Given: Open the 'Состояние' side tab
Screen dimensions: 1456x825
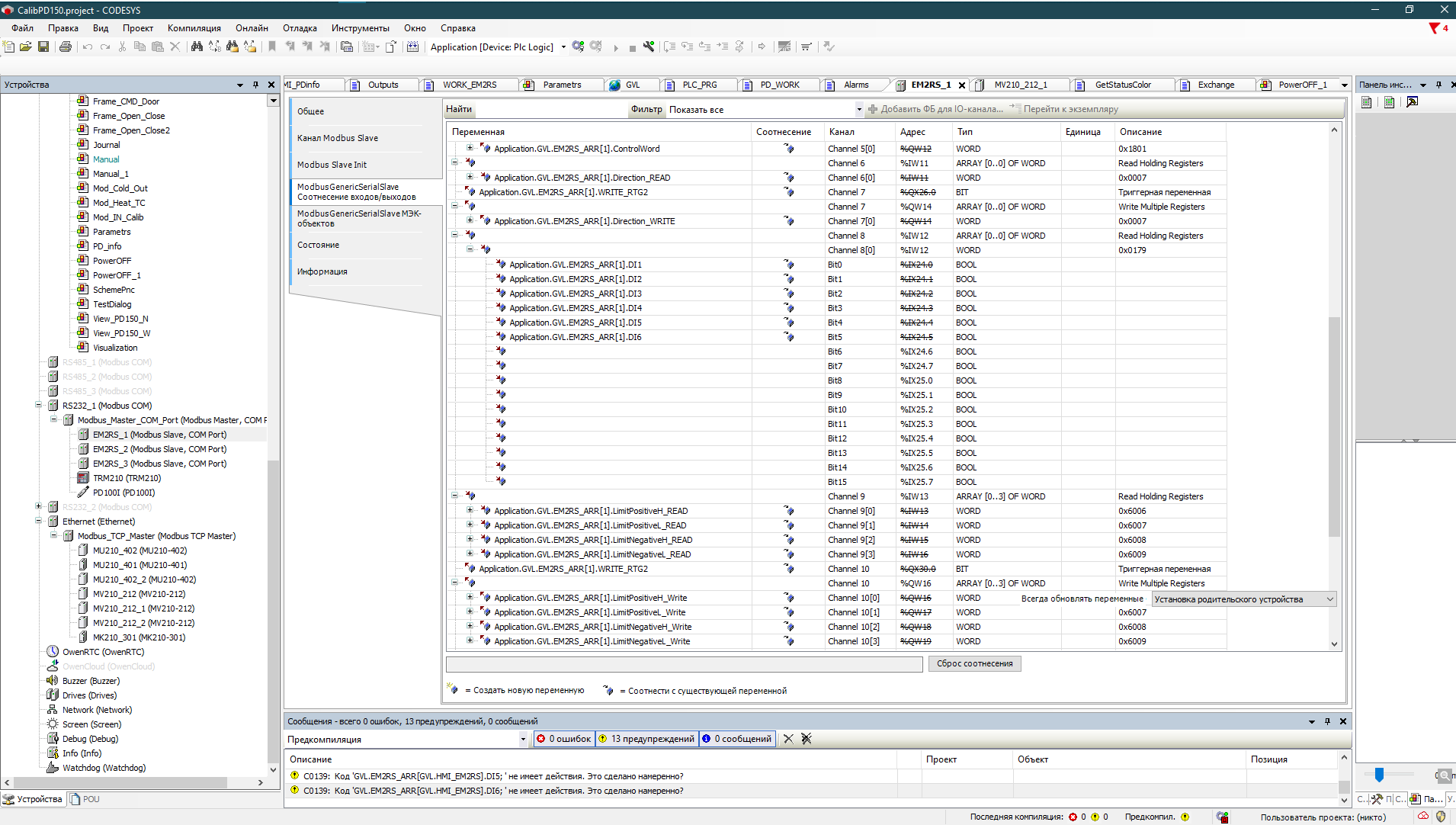Looking at the screenshot, I should (x=318, y=245).
